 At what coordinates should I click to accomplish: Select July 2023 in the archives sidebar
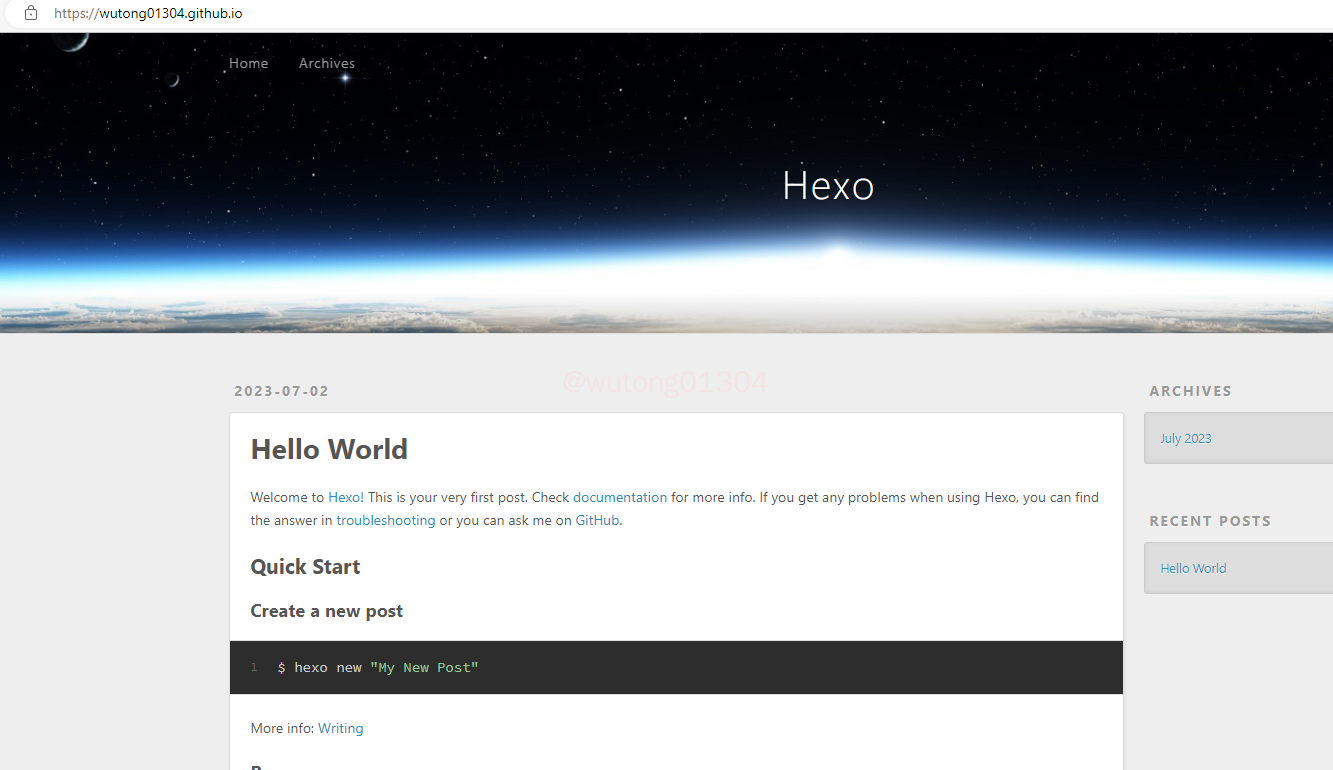pos(1185,438)
